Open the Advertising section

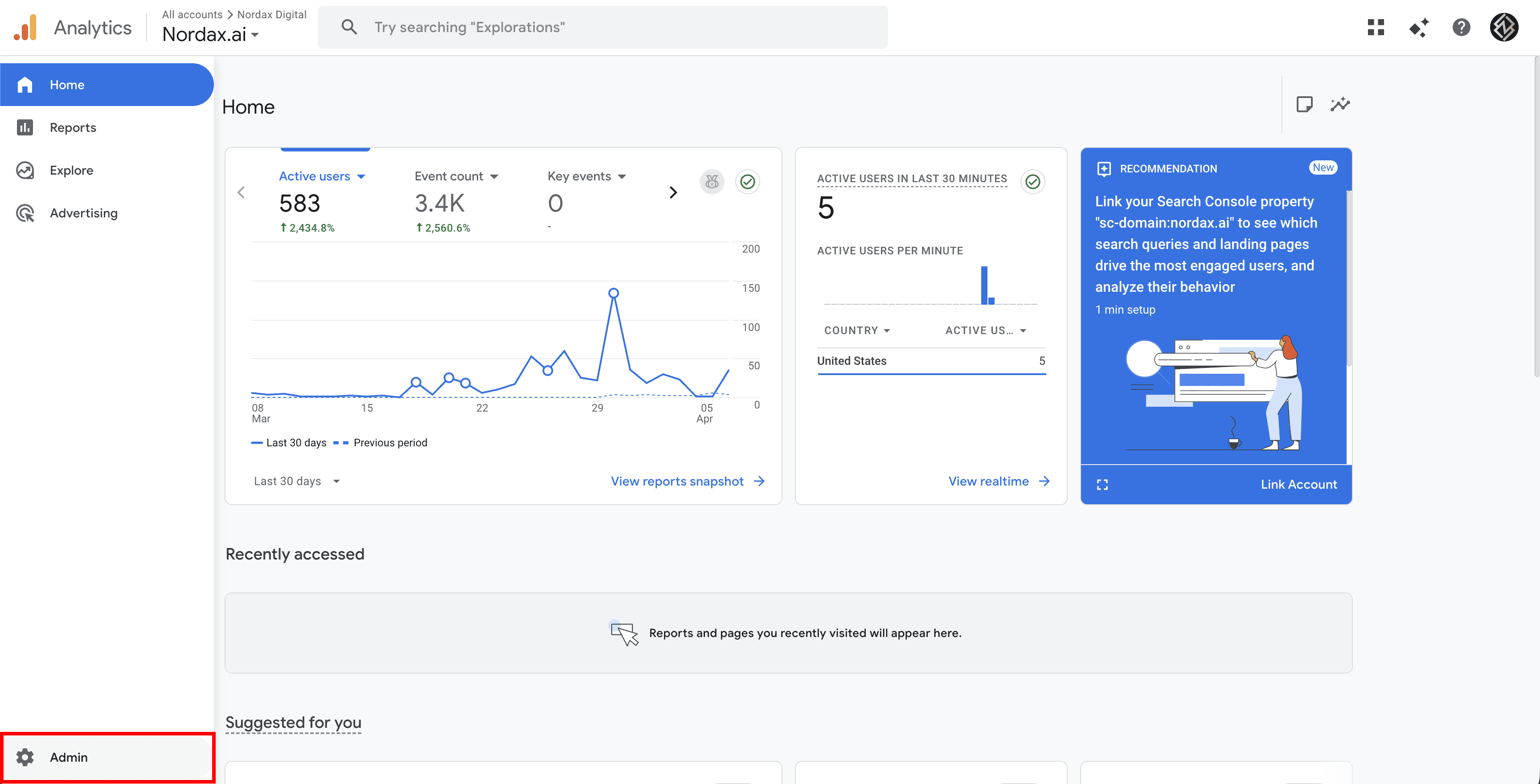(83, 213)
